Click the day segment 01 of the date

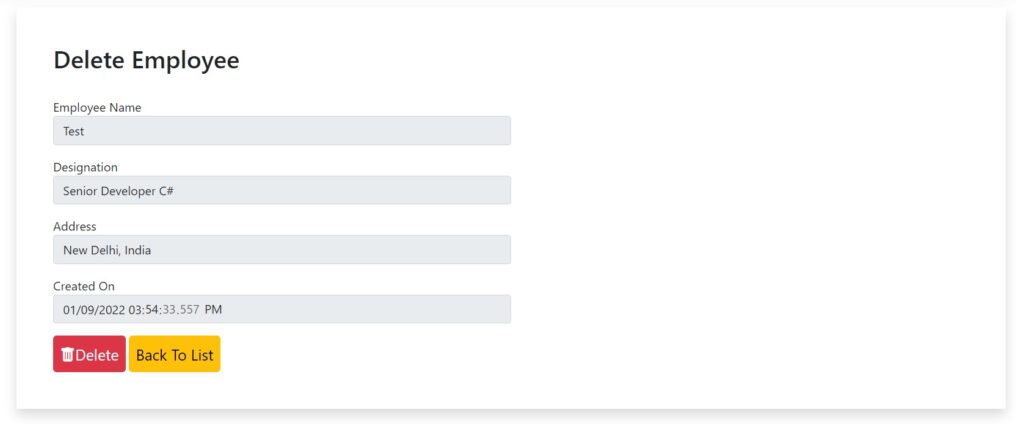[x=70, y=310]
